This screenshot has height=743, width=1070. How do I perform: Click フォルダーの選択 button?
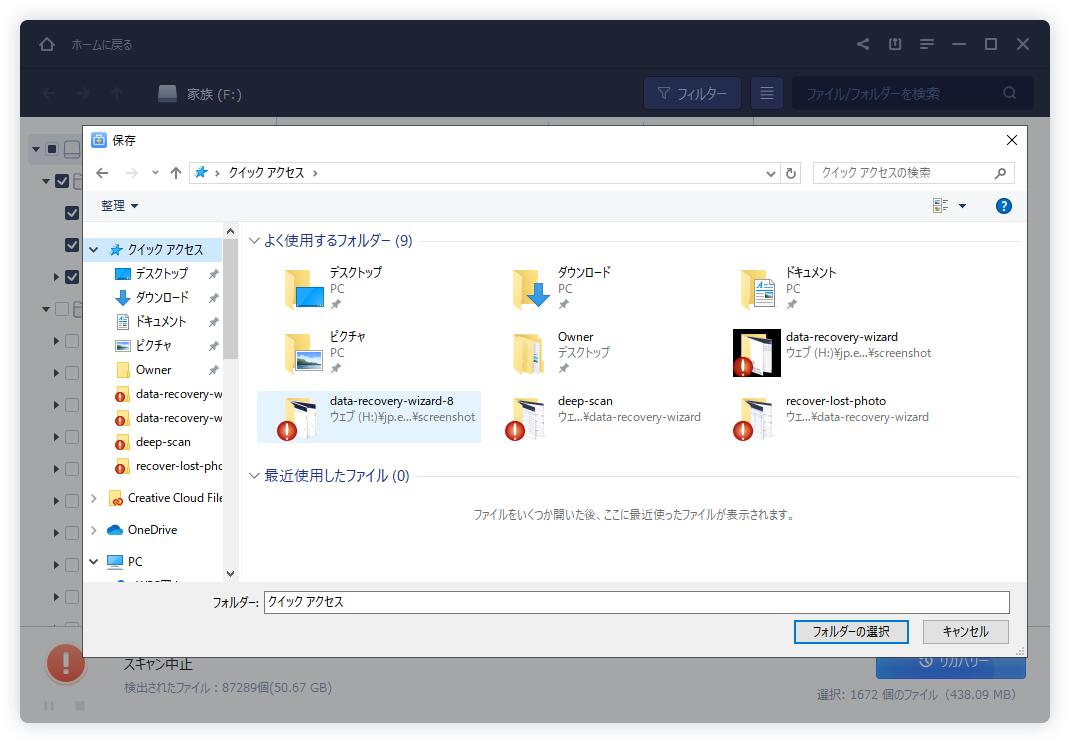coord(851,632)
